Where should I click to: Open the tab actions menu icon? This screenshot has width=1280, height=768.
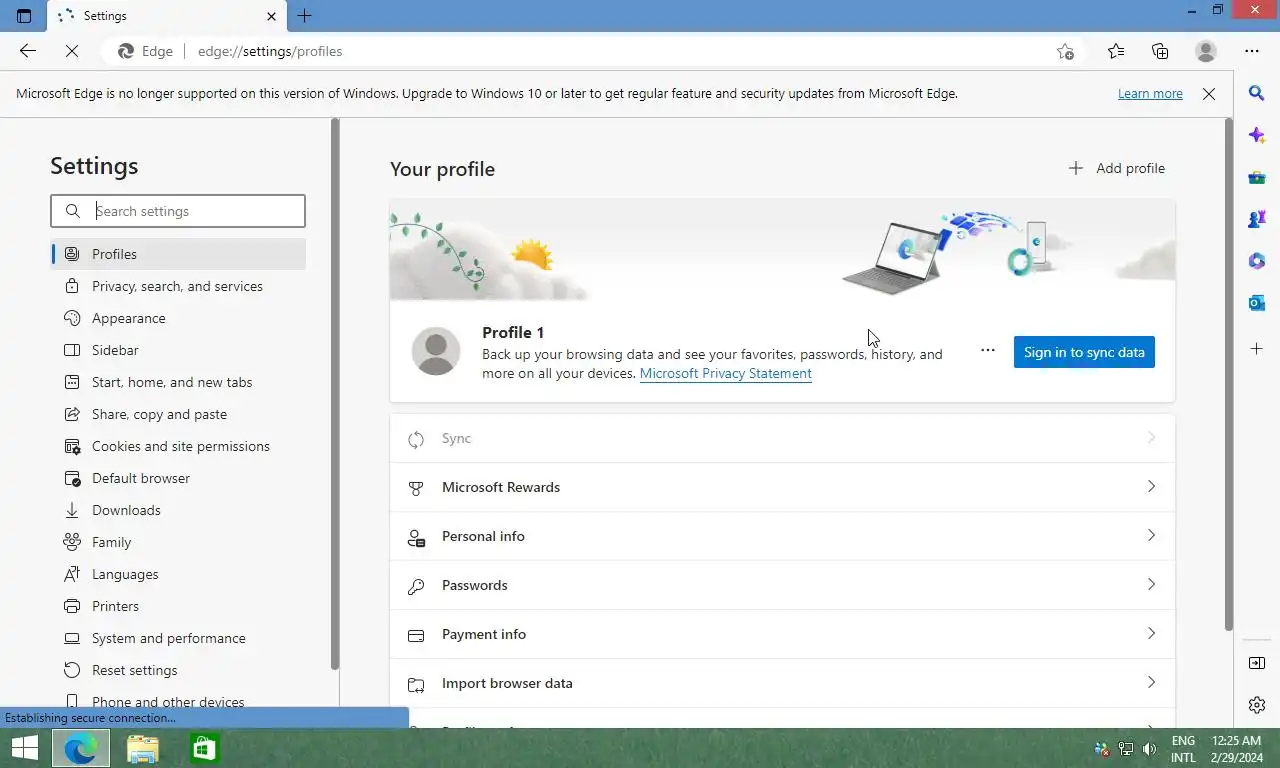tap(24, 16)
